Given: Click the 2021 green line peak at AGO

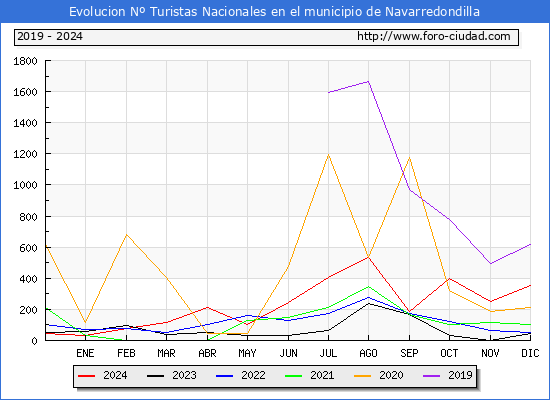Looking at the screenshot, I should pos(368,287).
